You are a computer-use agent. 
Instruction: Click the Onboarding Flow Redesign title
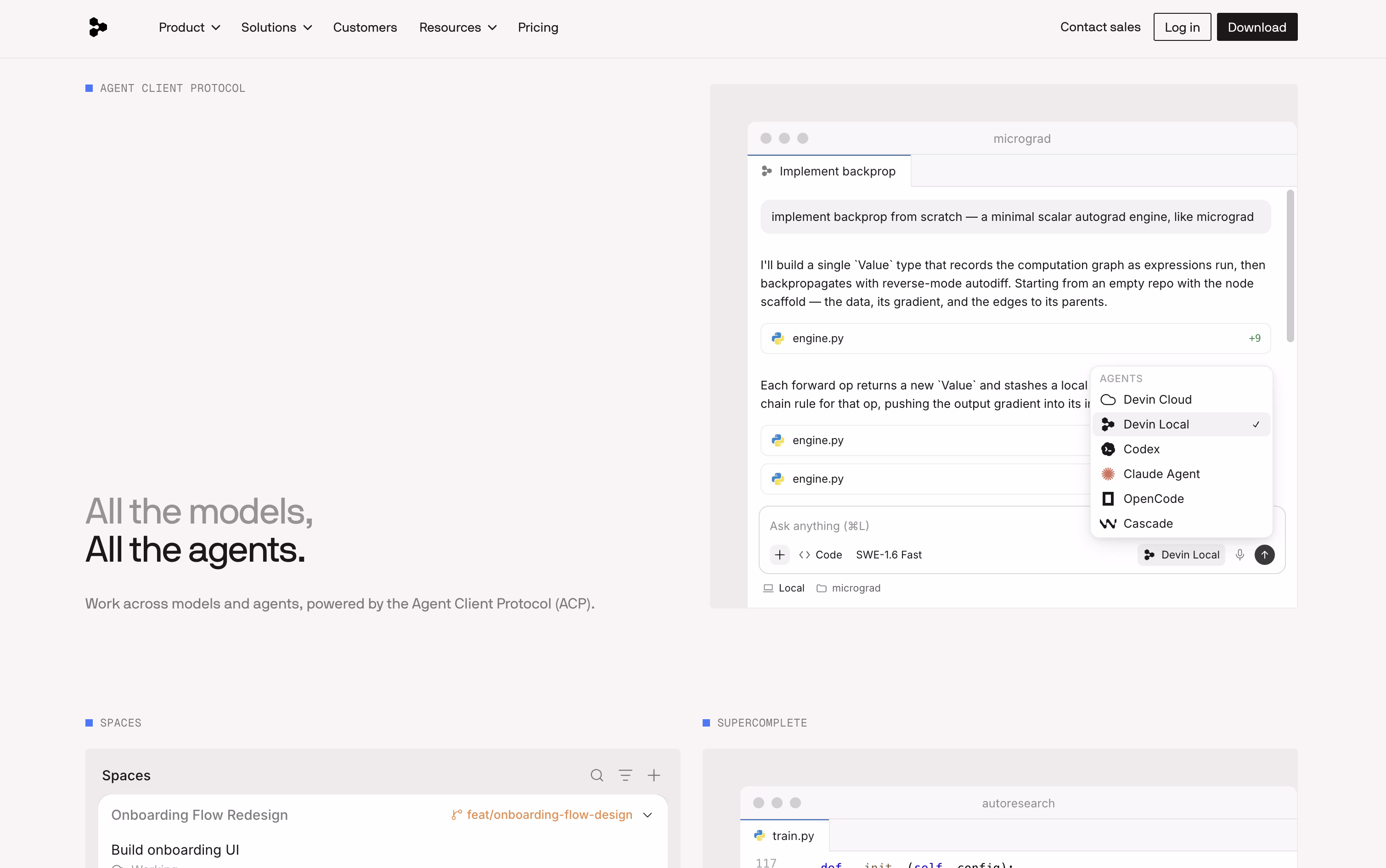(199, 815)
